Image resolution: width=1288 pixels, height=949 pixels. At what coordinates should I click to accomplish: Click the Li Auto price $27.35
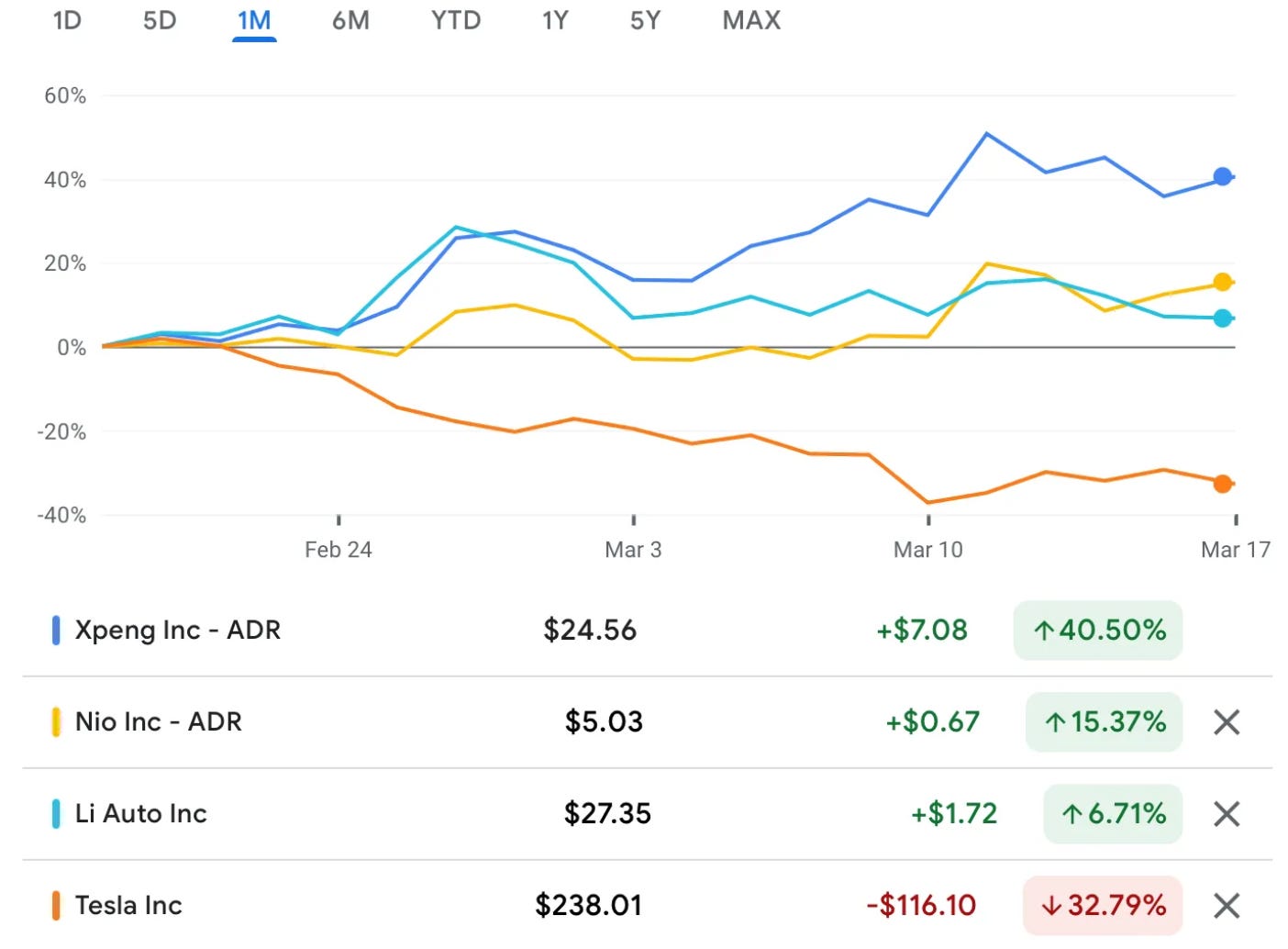pyautogui.click(x=607, y=814)
